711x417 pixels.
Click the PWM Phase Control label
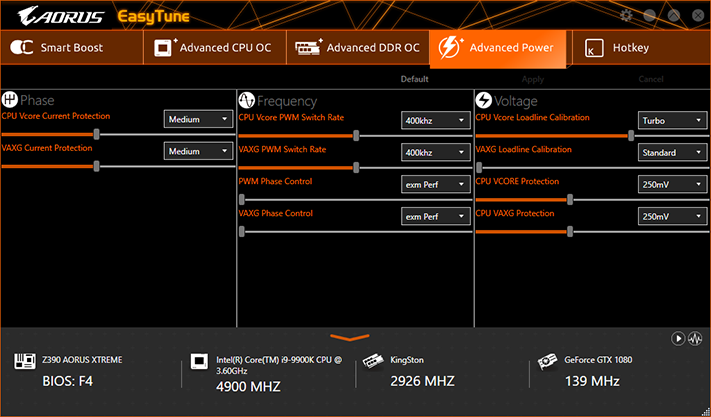275,181
